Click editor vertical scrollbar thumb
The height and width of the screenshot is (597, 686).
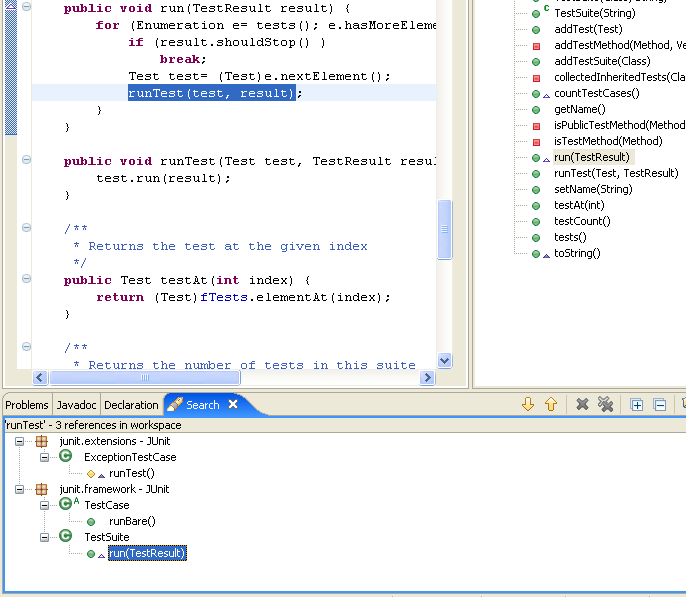point(444,229)
